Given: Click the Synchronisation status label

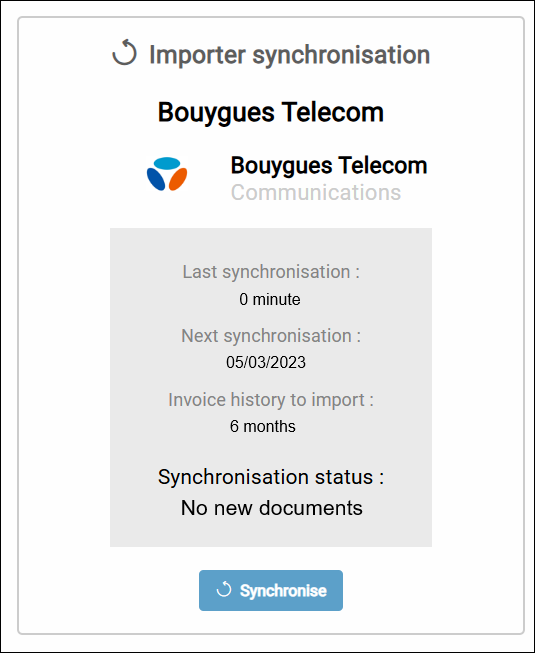Looking at the screenshot, I should coord(271,477).
